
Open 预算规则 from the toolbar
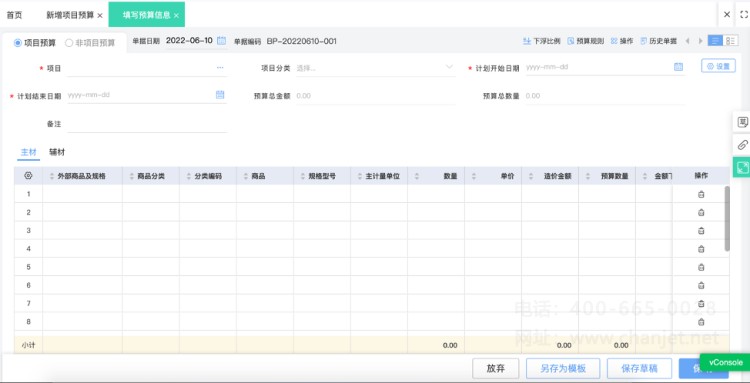pyautogui.click(x=585, y=41)
